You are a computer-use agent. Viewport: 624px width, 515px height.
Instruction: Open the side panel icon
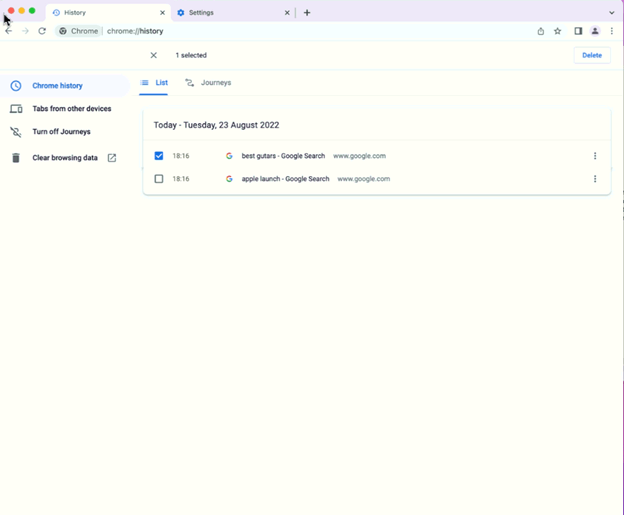click(x=578, y=31)
